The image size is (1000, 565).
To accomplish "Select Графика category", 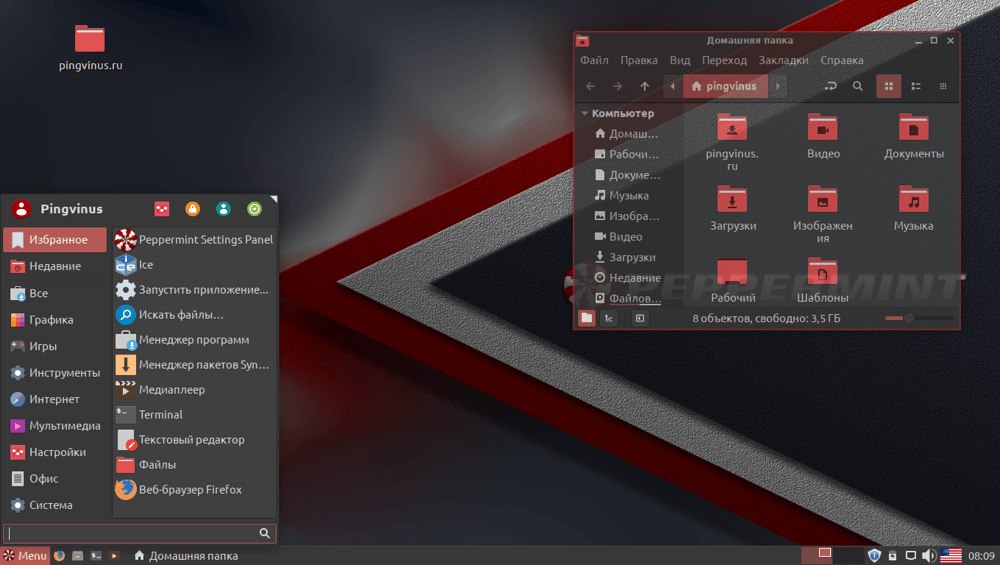I will [55, 319].
